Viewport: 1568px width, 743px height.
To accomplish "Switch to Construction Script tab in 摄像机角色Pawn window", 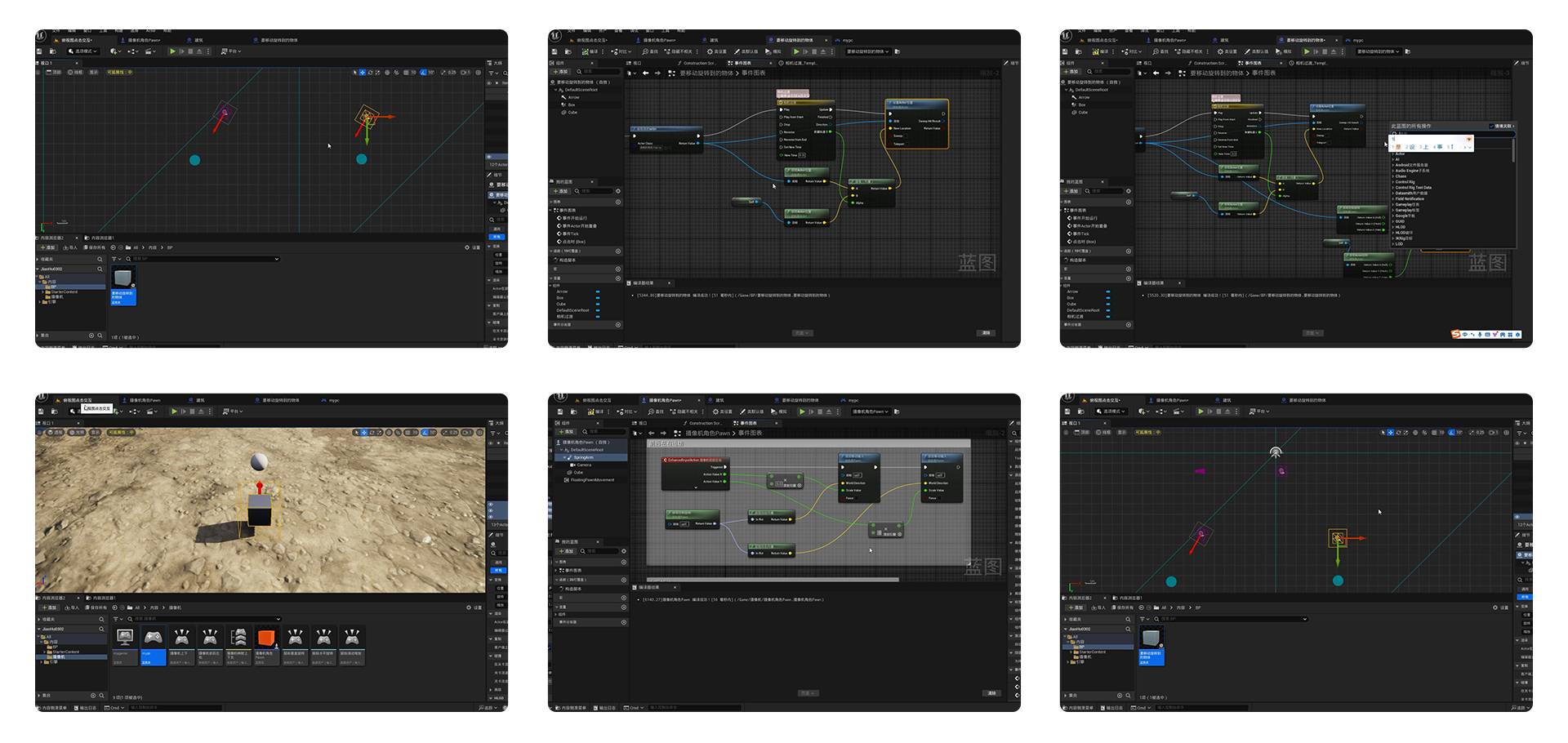I will click(x=703, y=423).
